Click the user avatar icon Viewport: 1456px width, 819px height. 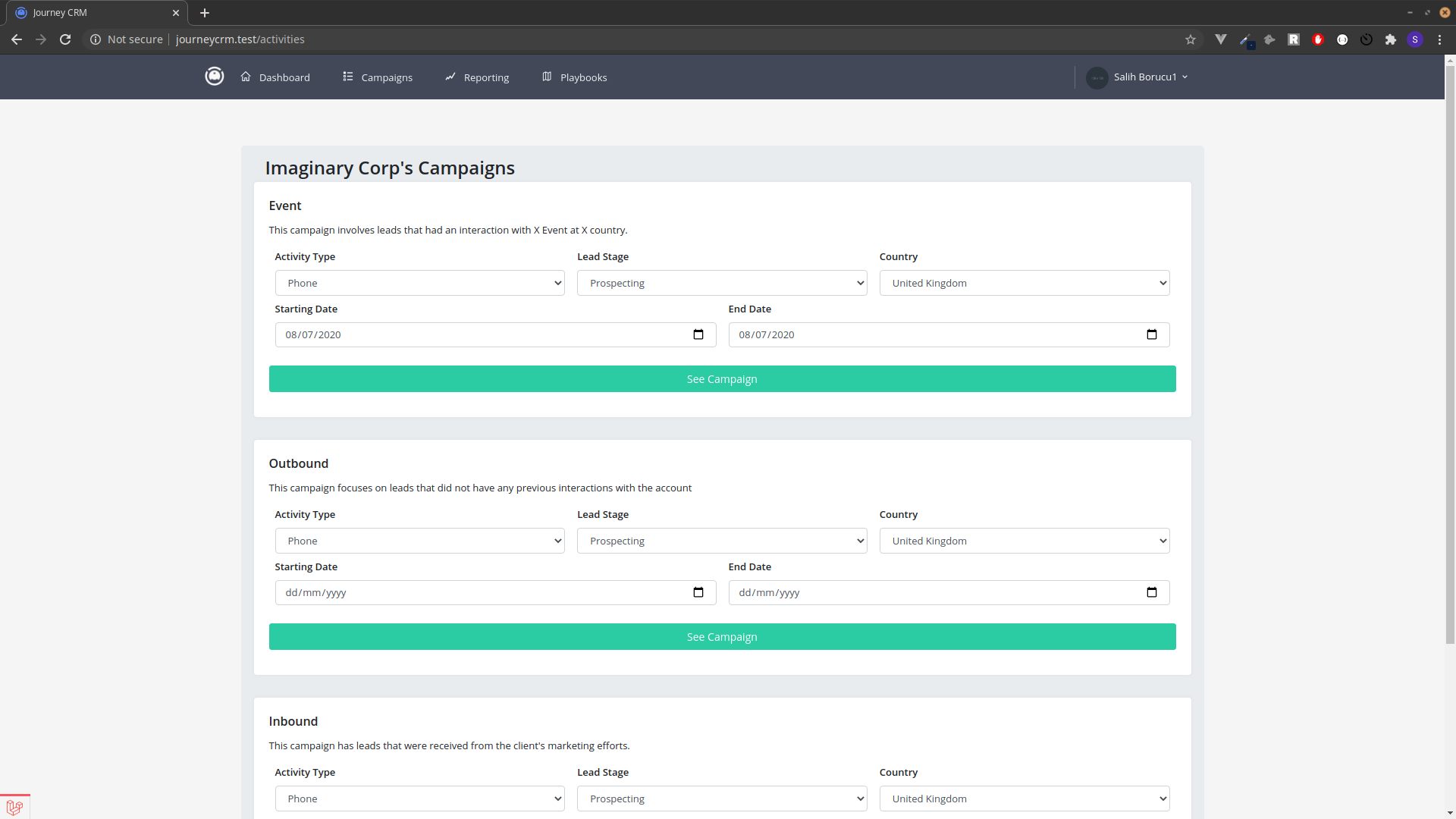tap(1097, 77)
